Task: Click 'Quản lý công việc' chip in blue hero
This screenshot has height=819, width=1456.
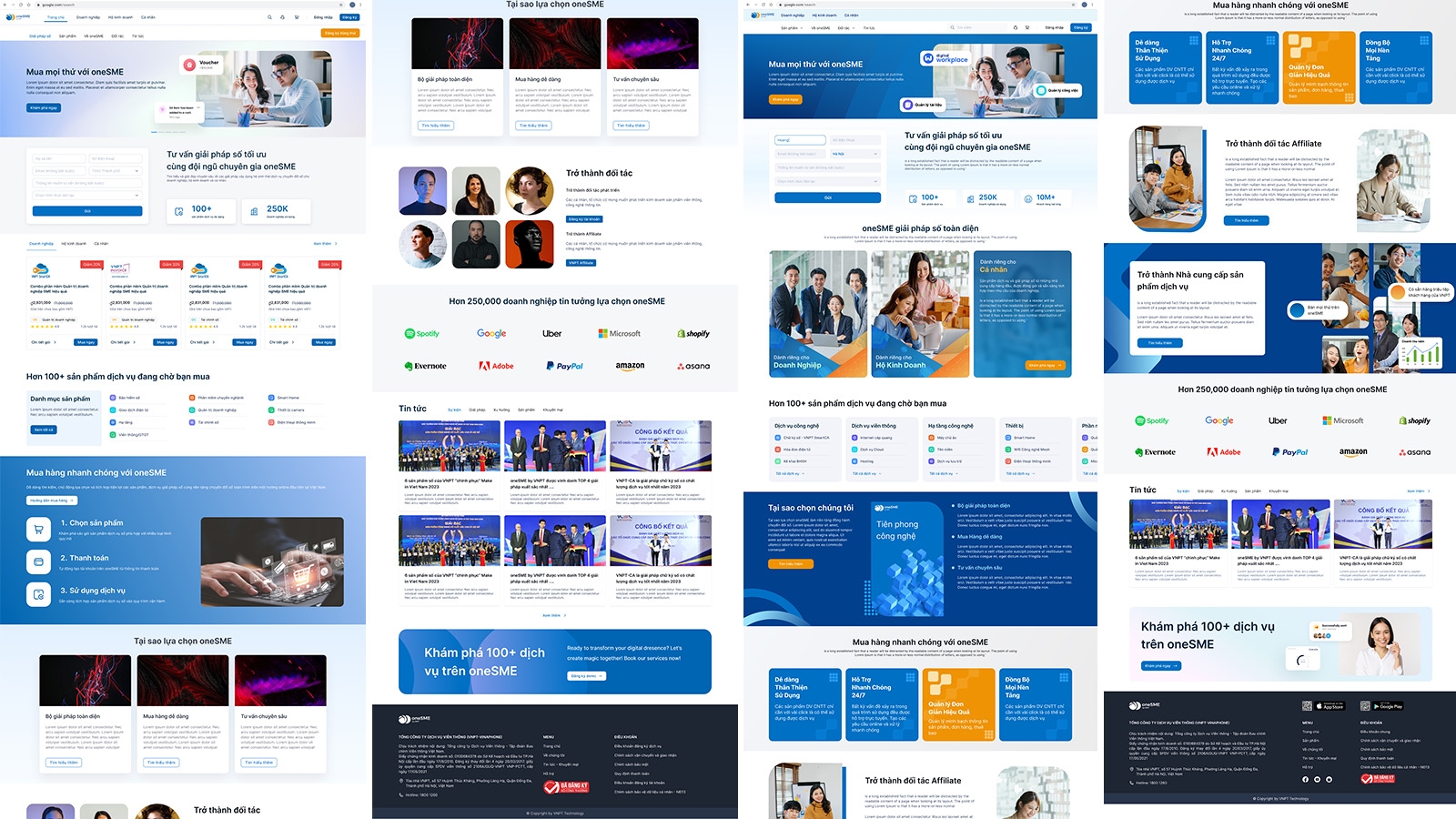Action: [1057, 90]
